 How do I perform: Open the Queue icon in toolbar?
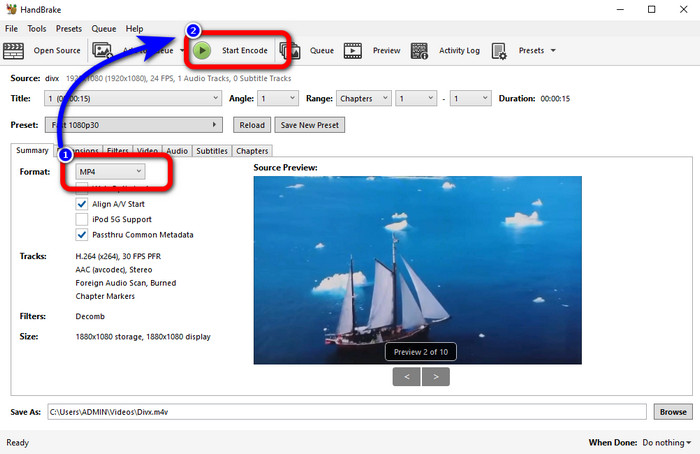290,50
